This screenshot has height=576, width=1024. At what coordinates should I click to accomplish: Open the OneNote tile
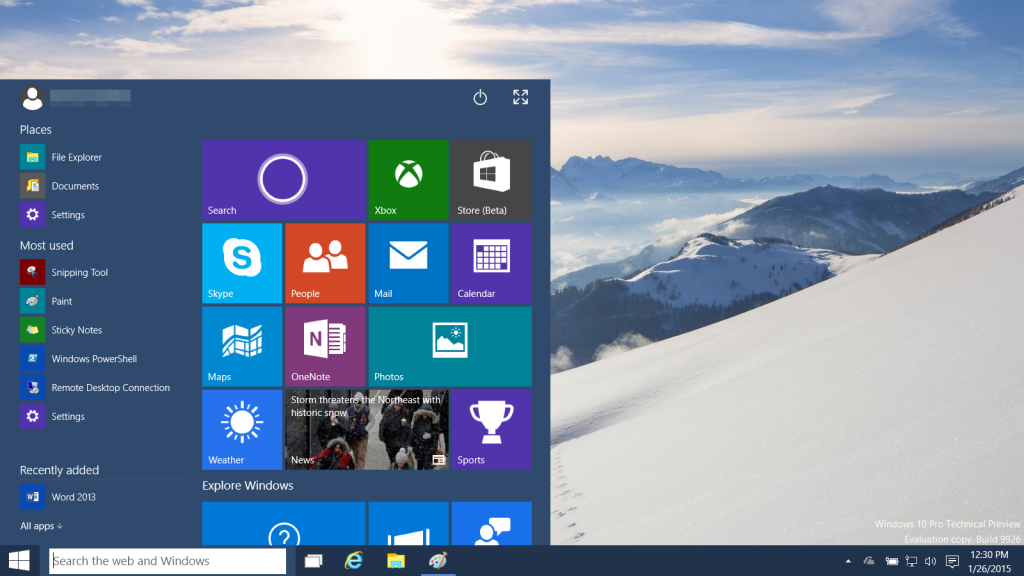click(x=325, y=346)
